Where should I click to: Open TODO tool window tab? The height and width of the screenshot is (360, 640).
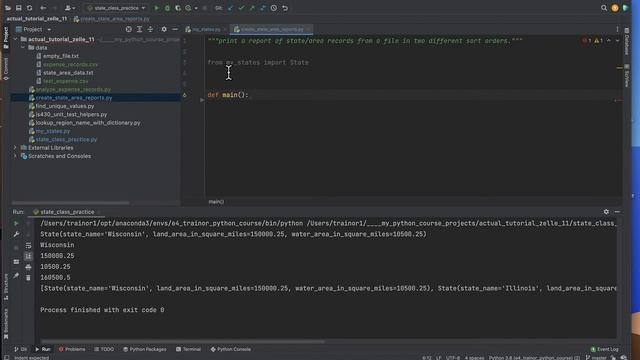point(104,349)
